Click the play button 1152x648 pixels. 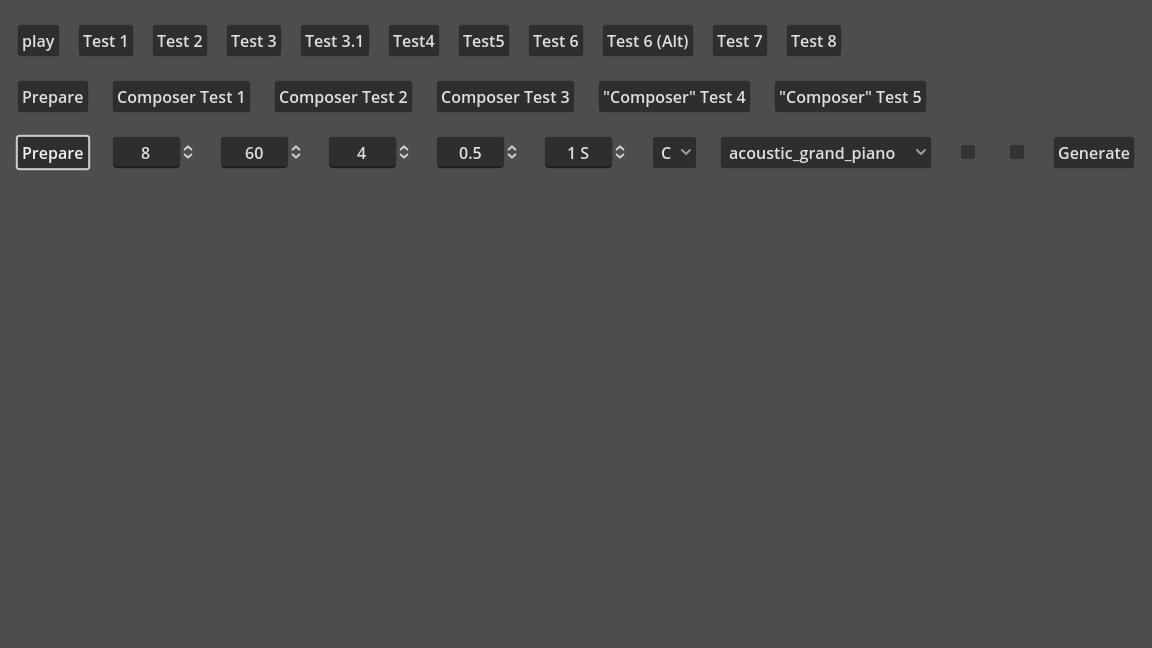(x=38, y=41)
